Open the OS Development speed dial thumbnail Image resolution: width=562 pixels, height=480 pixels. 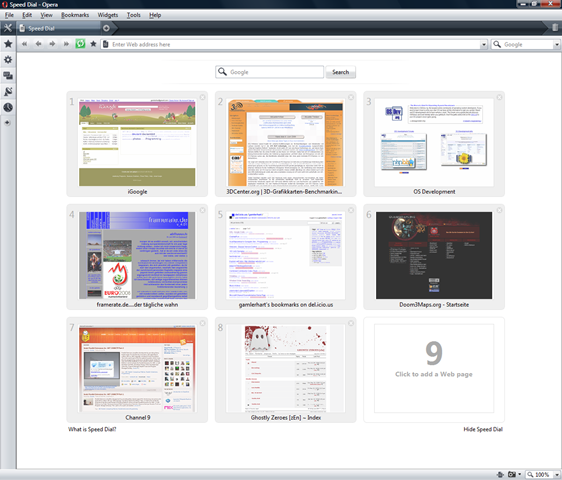pos(434,142)
